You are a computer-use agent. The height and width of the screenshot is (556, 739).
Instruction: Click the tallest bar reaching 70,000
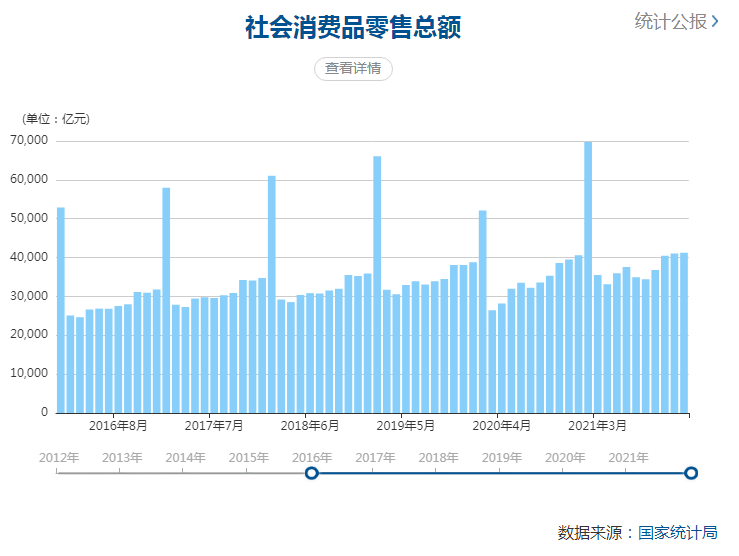tap(588, 277)
